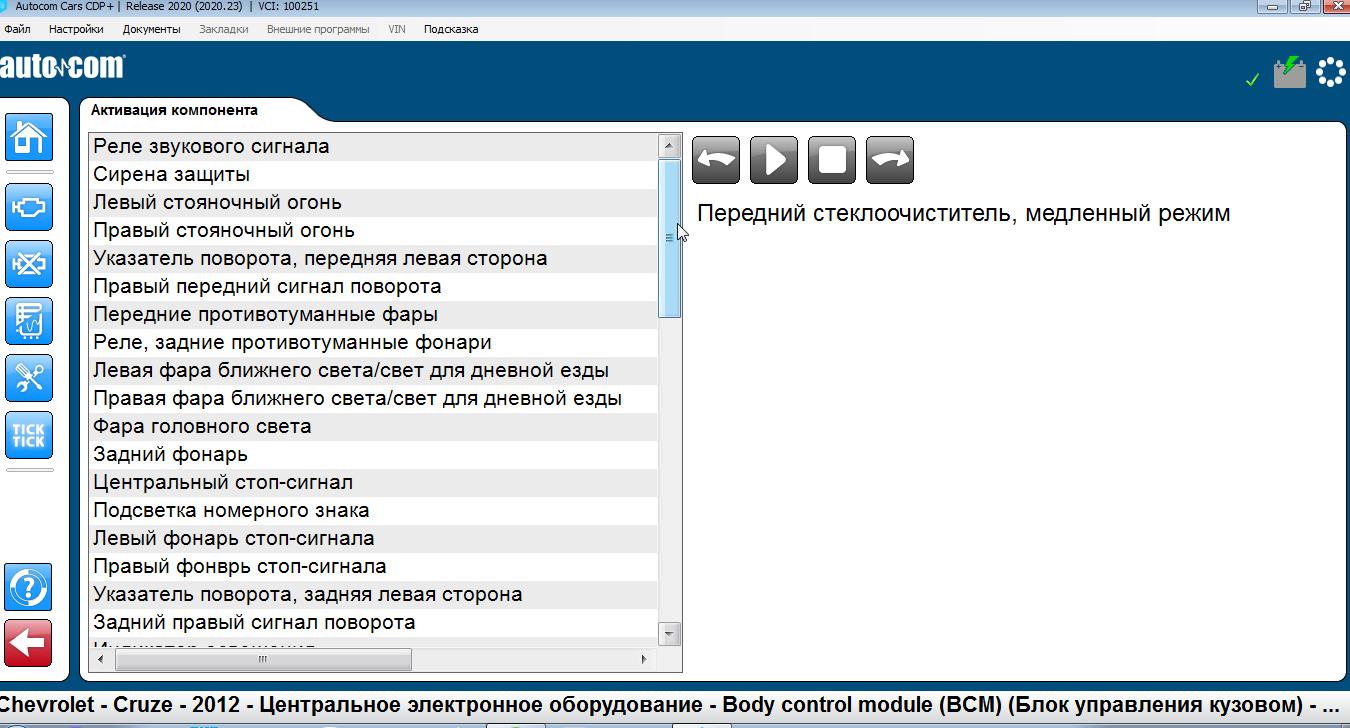Select Реле, задние противотуманные фонари

[374, 342]
